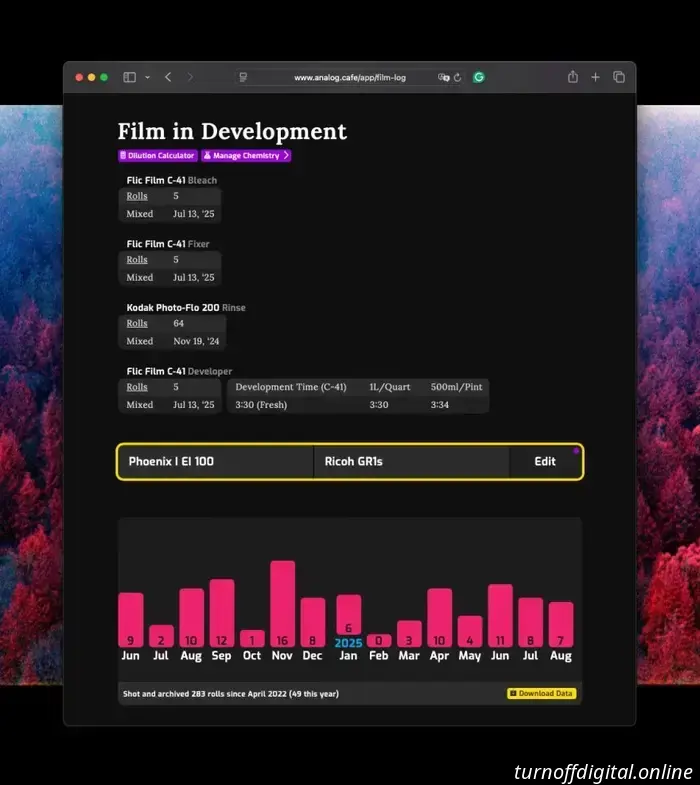700x785 pixels.
Task: Click the purple dot indicator near Edit
Action: click(576, 451)
